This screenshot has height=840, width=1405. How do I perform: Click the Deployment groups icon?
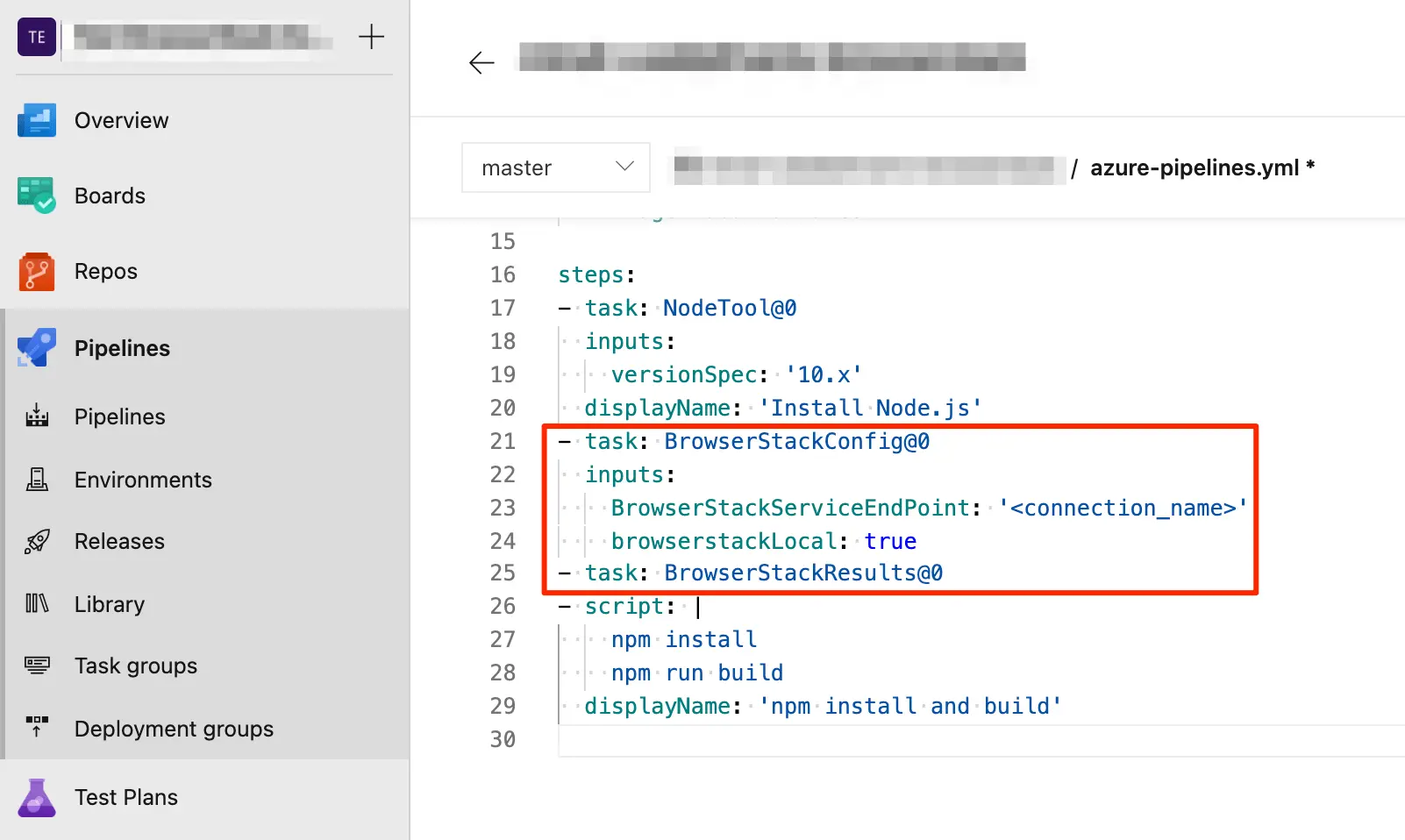[37, 728]
